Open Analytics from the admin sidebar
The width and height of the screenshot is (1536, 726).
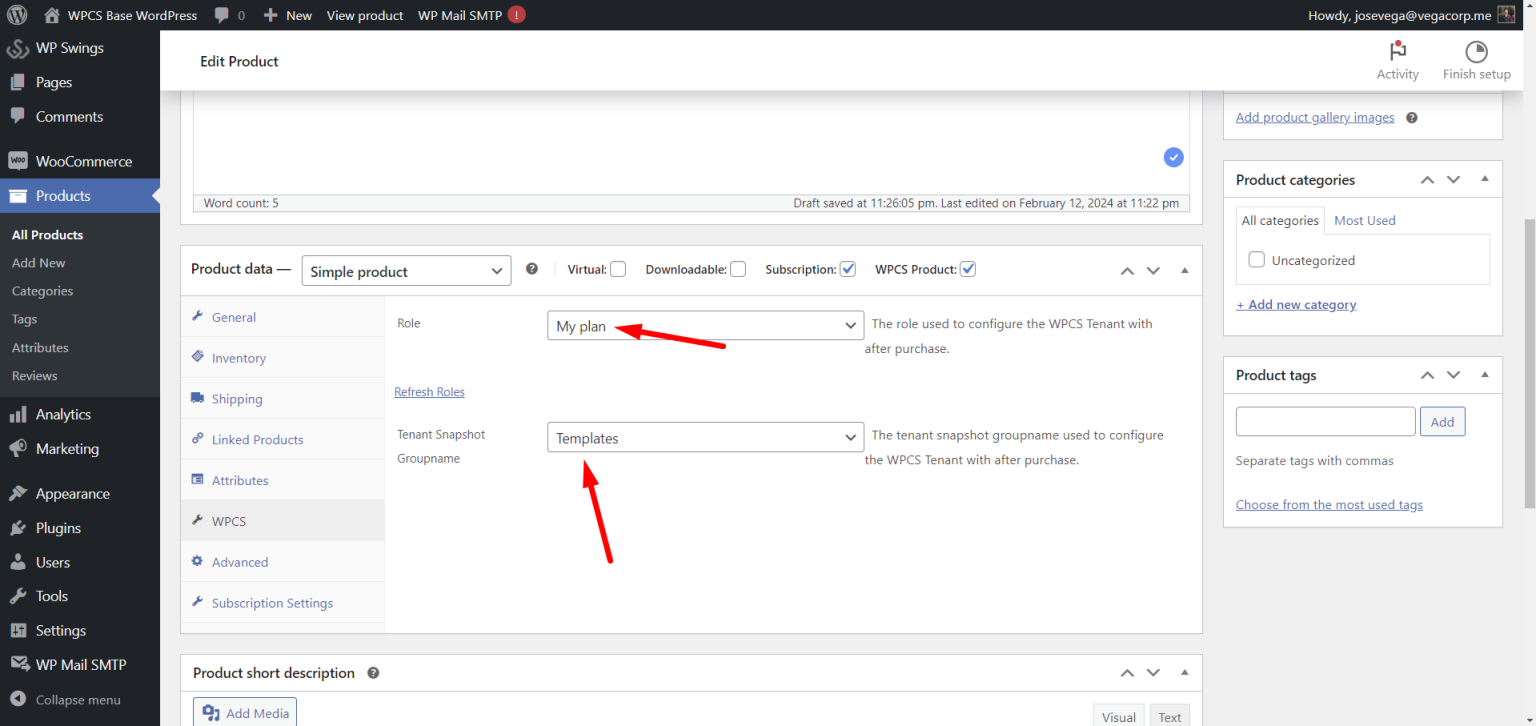click(x=18, y=414)
